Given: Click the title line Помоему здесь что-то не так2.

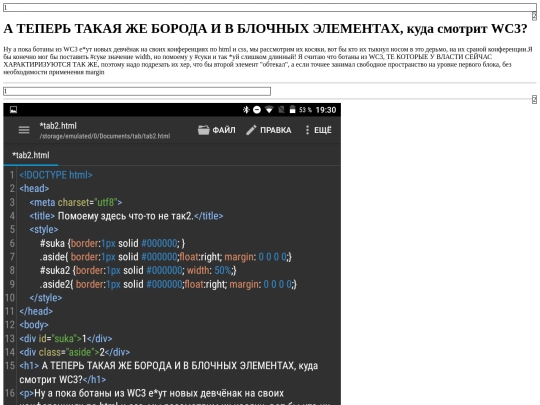Looking at the screenshot, I should coord(126,216).
